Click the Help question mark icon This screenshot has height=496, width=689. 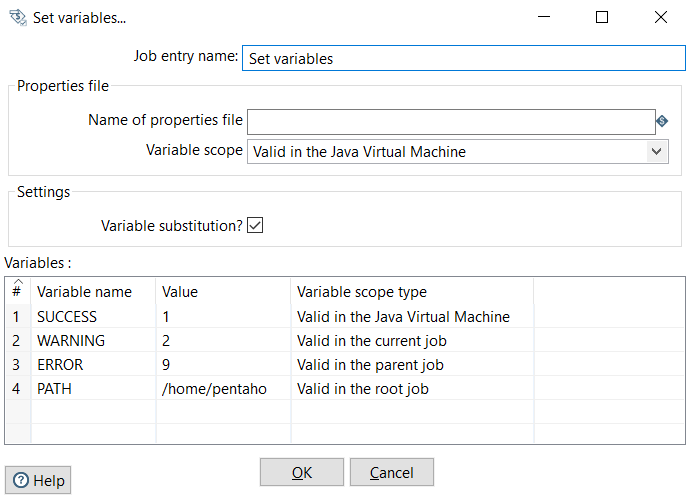(x=22, y=480)
